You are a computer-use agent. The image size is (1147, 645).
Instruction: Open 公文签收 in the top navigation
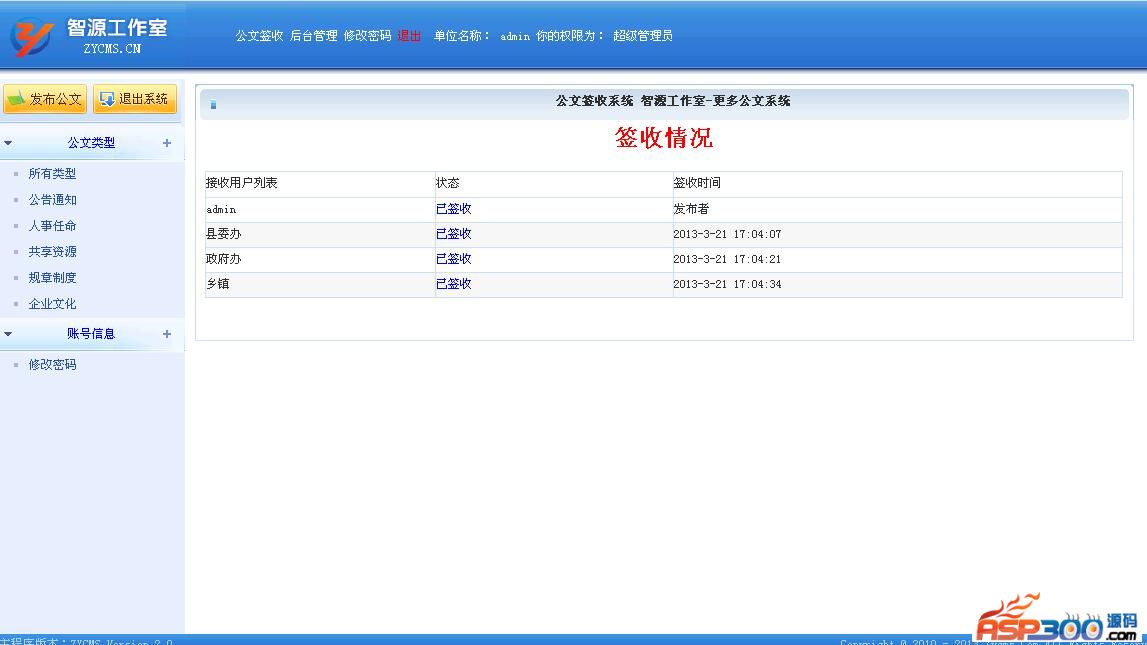(259, 36)
